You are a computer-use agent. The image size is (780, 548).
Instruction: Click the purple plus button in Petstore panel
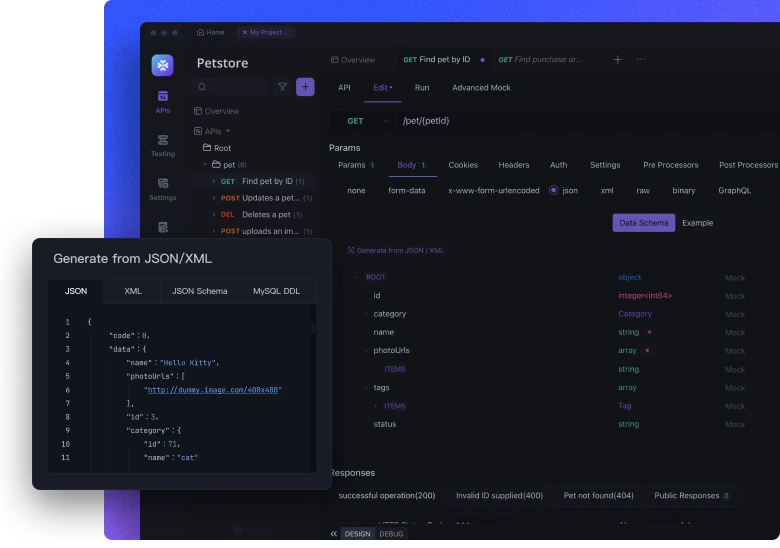point(305,87)
